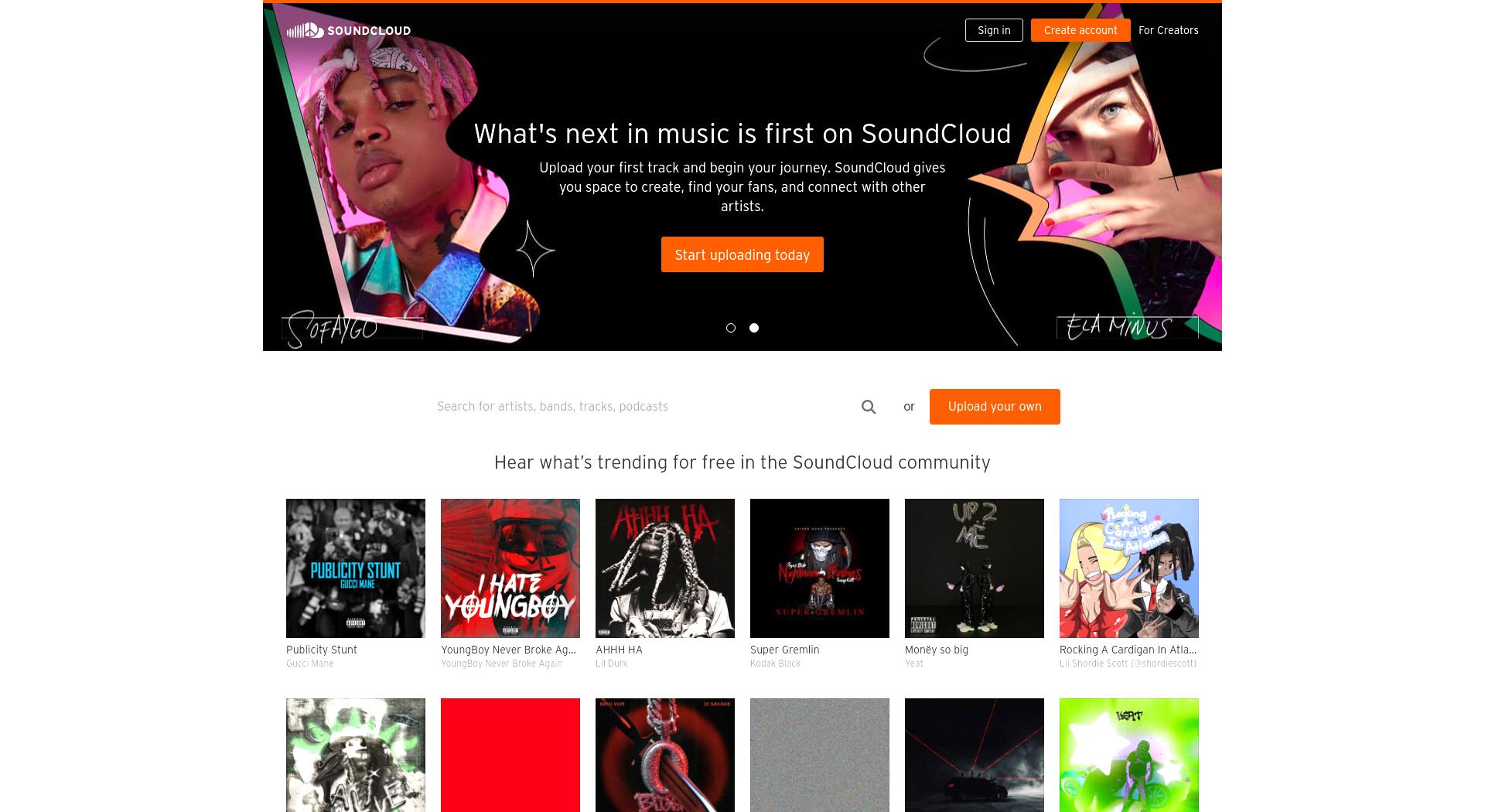Click Start uploading today button
1485x812 pixels.
point(742,254)
